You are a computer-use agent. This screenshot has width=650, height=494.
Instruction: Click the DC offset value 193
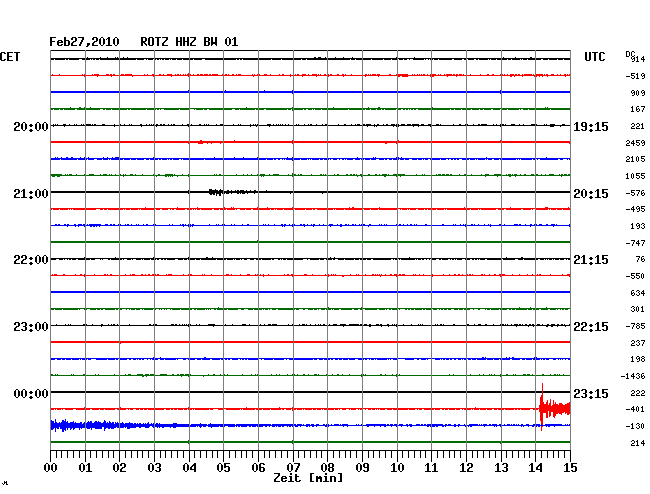pos(638,226)
